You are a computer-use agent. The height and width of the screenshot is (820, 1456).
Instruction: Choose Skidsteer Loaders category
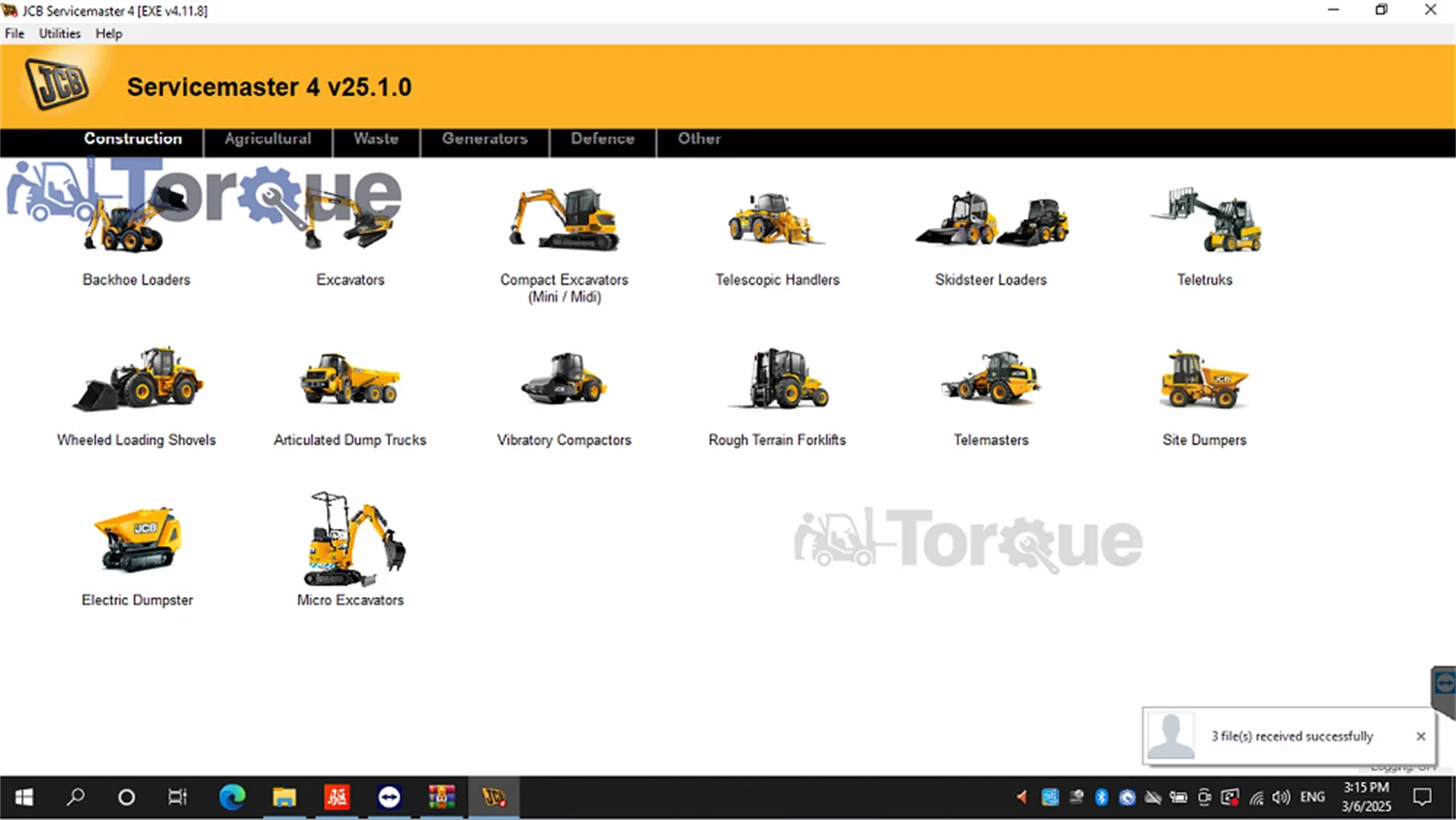pos(991,238)
